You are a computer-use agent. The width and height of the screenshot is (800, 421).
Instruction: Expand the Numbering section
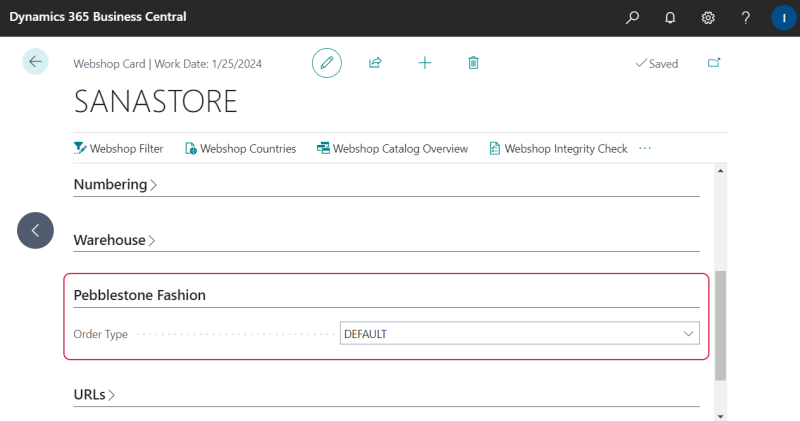115,184
